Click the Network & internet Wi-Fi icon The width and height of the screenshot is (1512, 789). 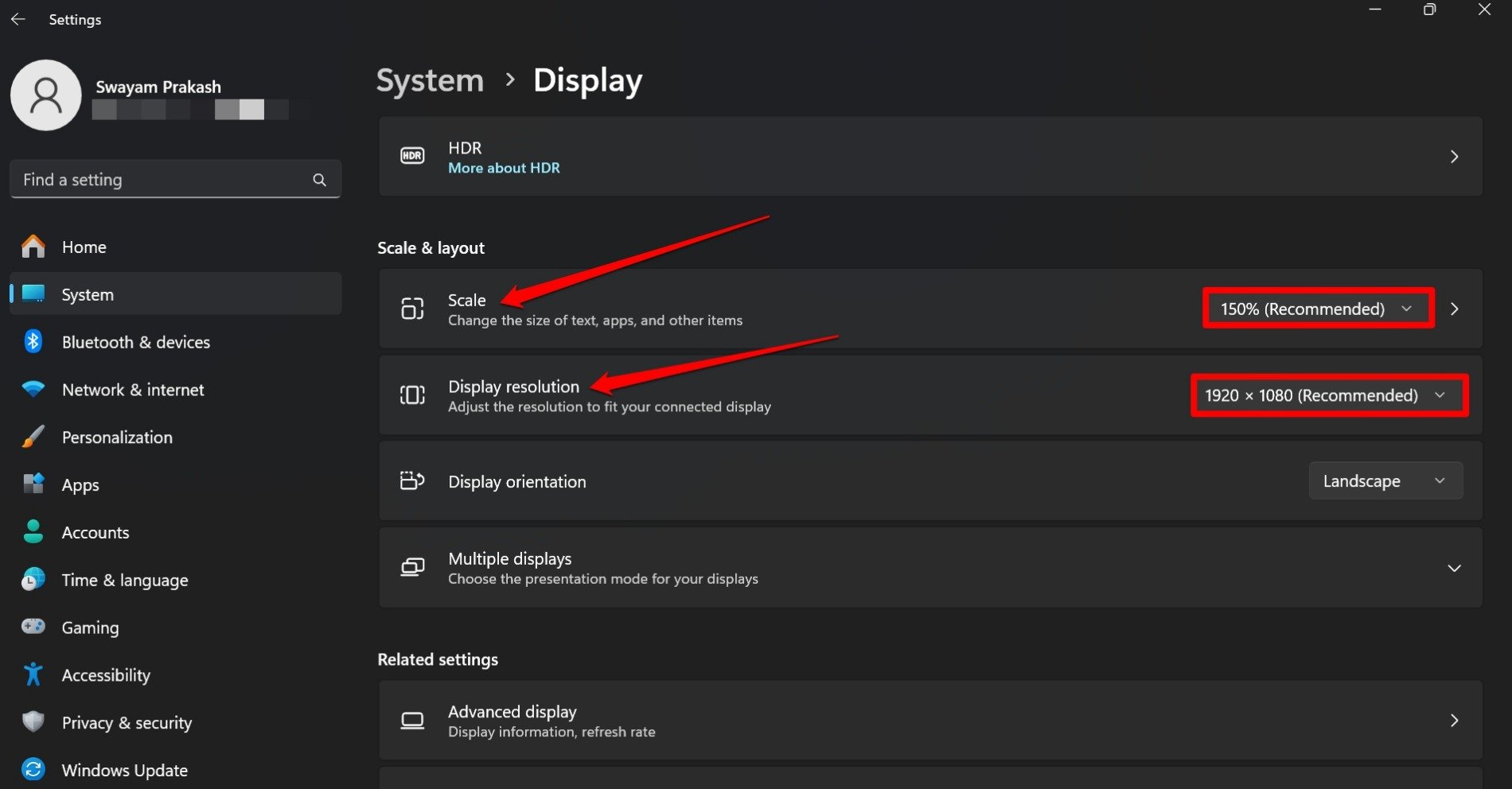click(33, 390)
